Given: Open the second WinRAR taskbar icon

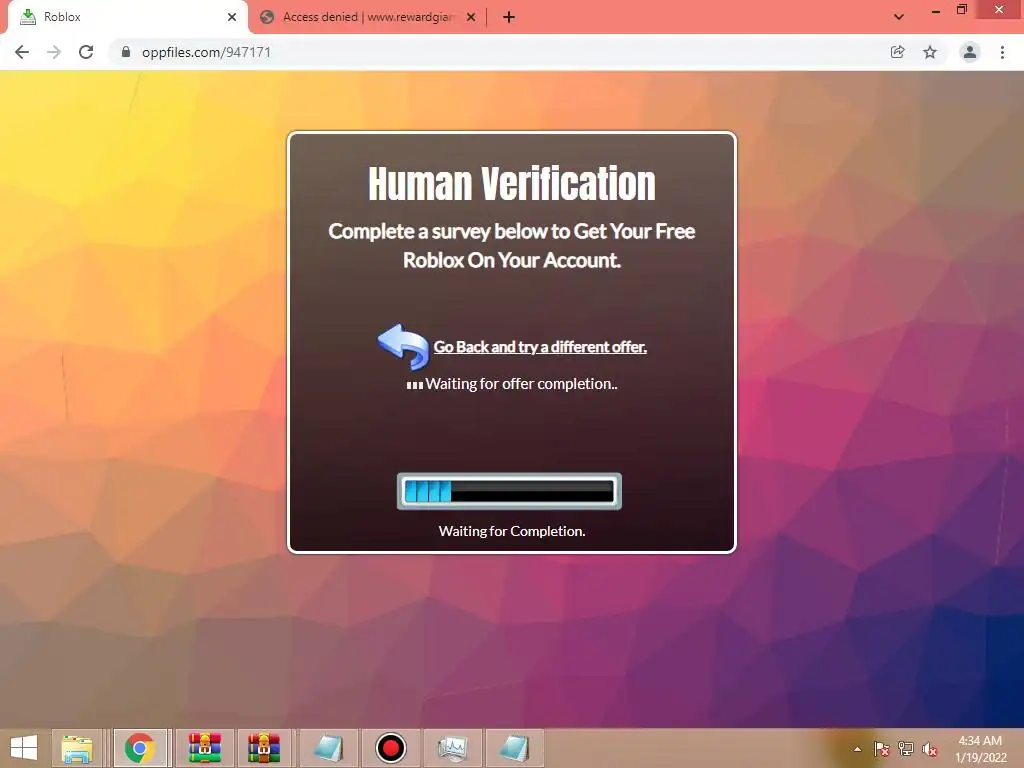Looking at the screenshot, I should tap(264, 748).
